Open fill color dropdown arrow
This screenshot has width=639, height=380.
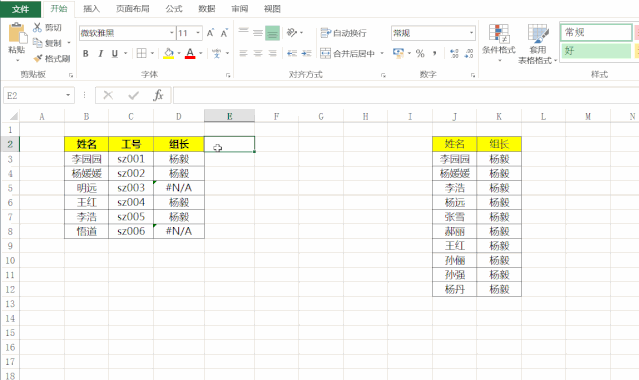[179, 53]
